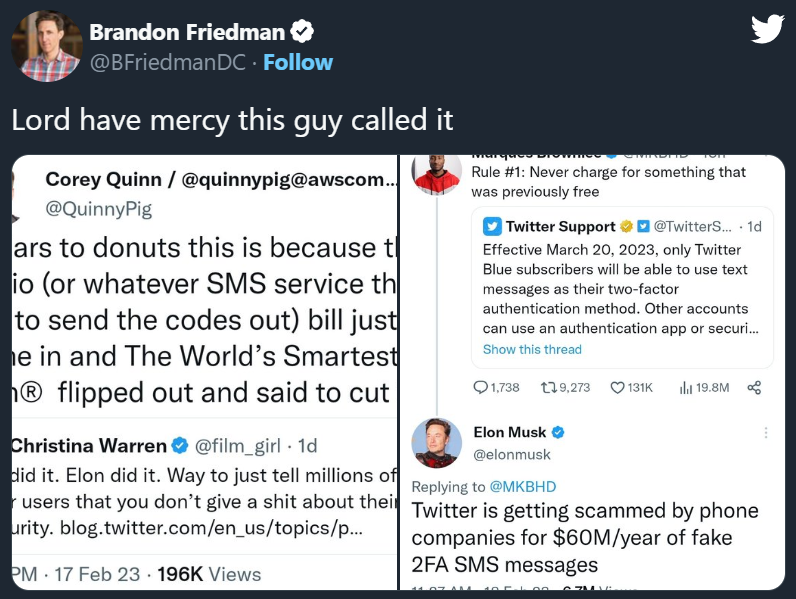This screenshot has width=796, height=599.
Task: Click Brandon Friedman's profile photo
Action: pyautogui.click(x=46, y=47)
